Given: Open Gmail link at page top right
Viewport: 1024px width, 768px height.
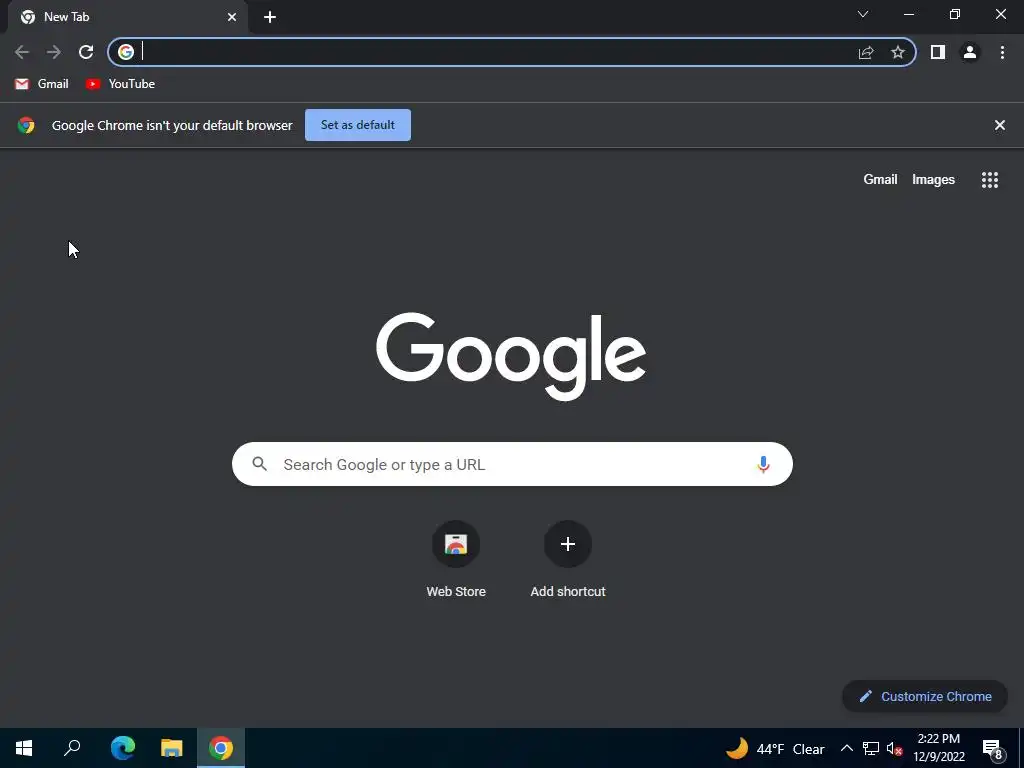Looking at the screenshot, I should [880, 180].
